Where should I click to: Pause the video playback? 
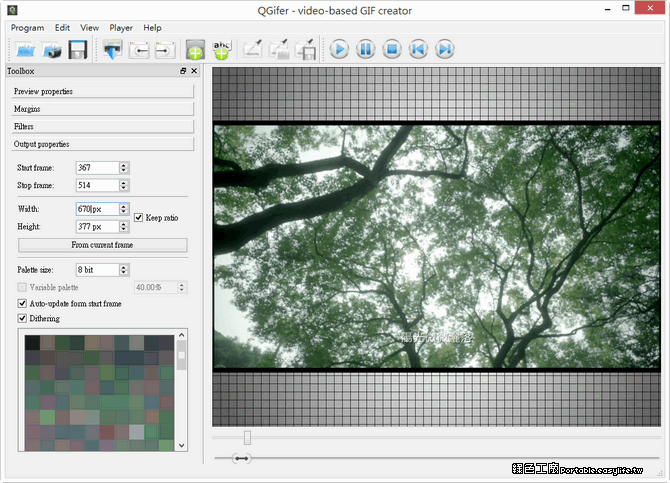(x=366, y=49)
